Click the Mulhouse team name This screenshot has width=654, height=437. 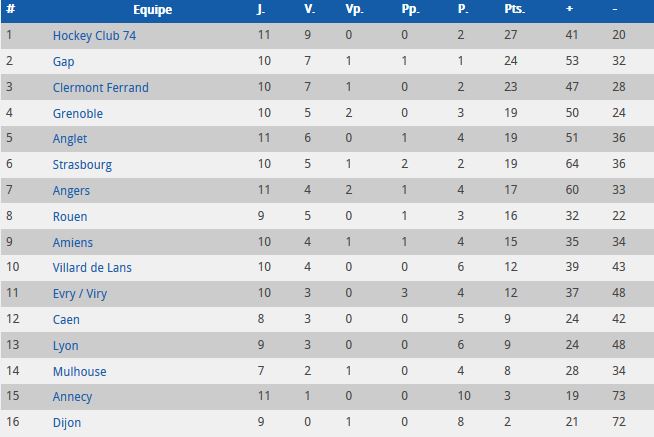click(79, 372)
